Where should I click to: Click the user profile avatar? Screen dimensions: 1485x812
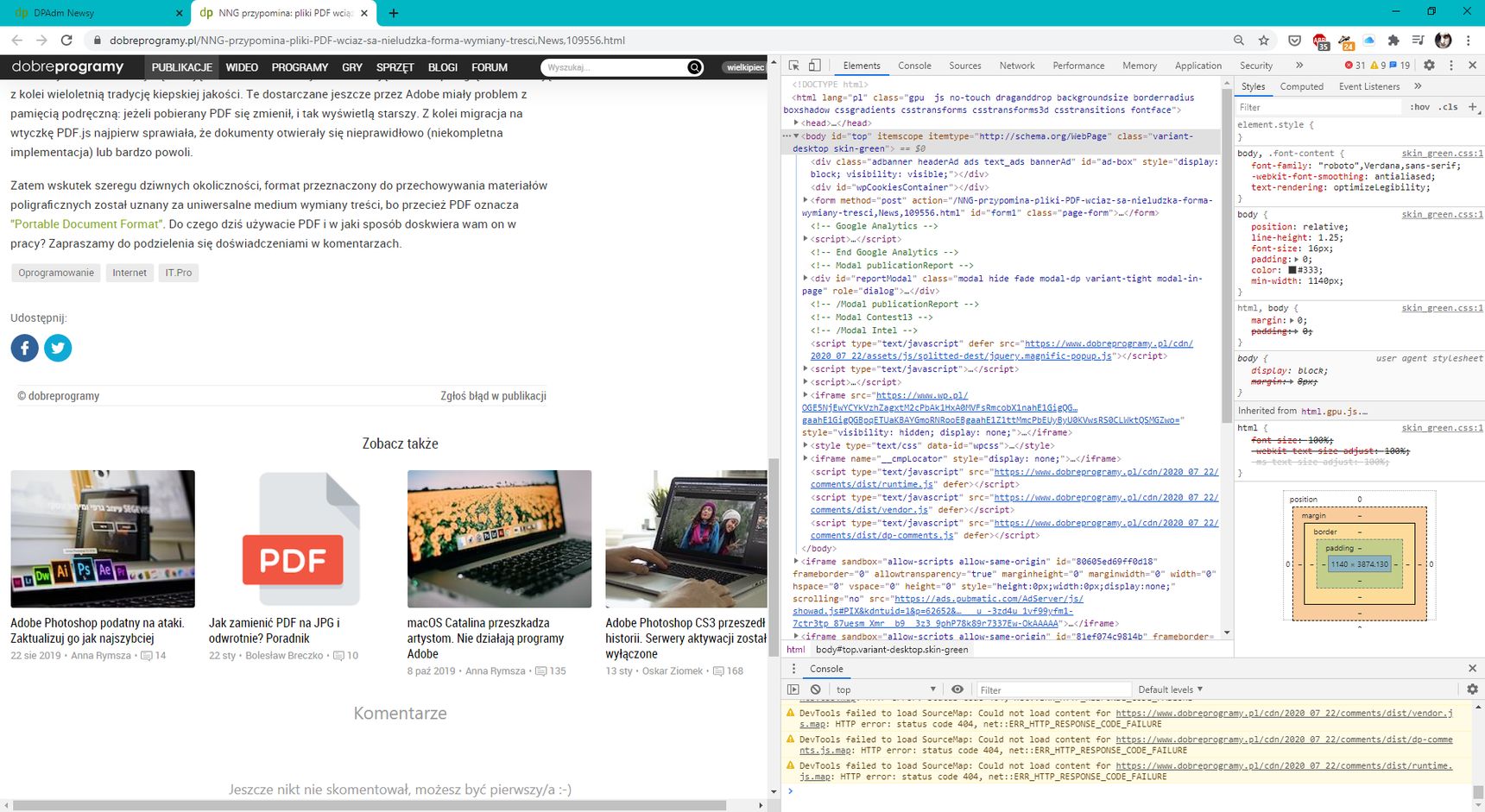point(1444,40)
